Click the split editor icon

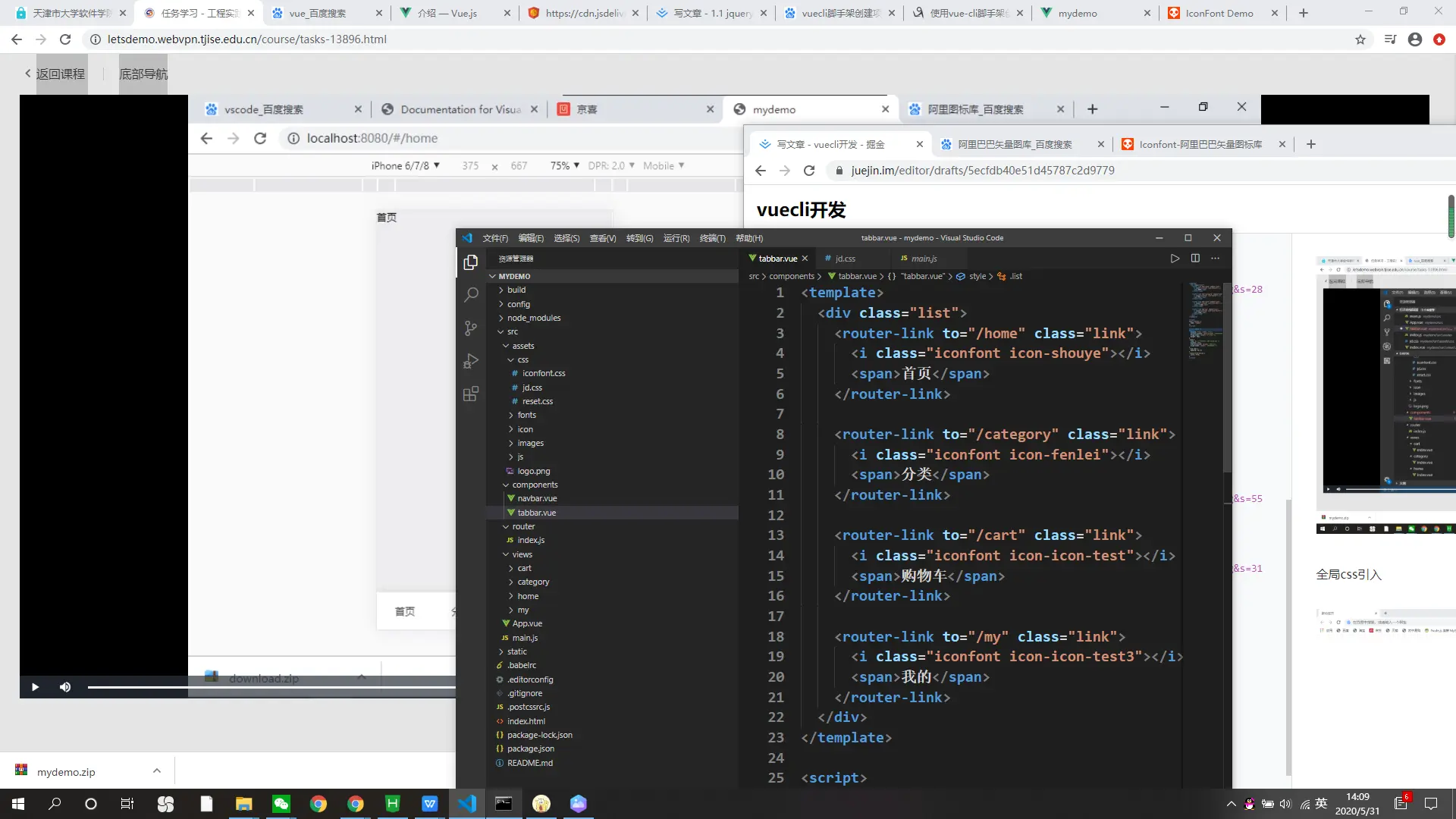1195,259
